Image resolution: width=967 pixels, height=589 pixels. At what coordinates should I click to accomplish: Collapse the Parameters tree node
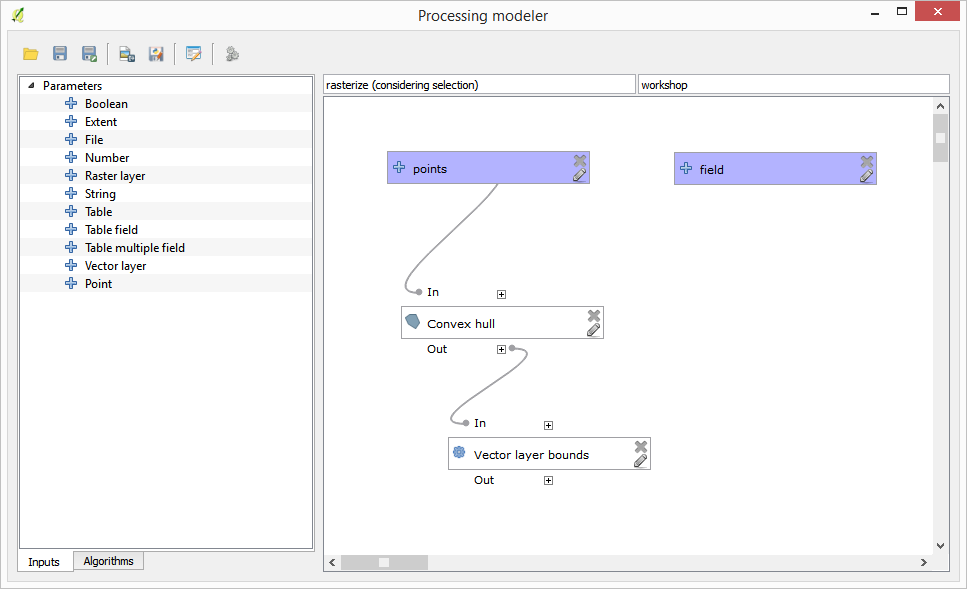(31, 86)
